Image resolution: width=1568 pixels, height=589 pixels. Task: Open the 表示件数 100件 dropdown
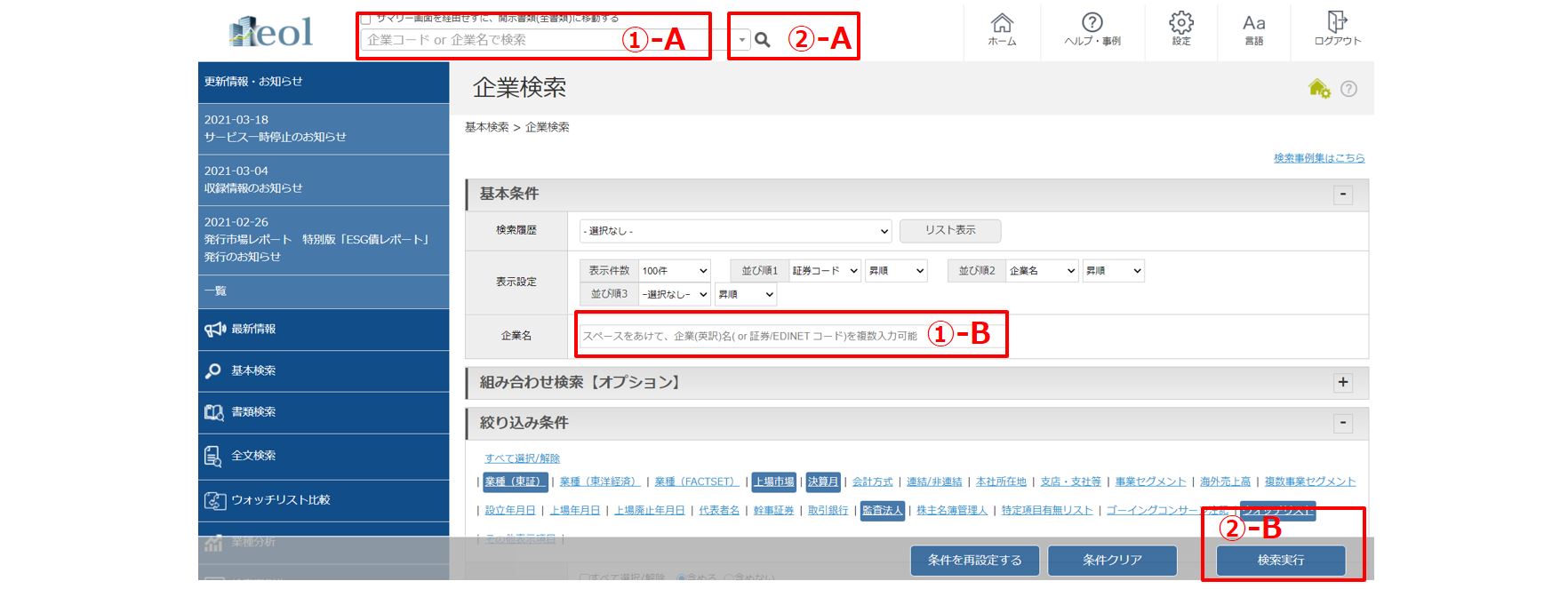click(674, 271)
